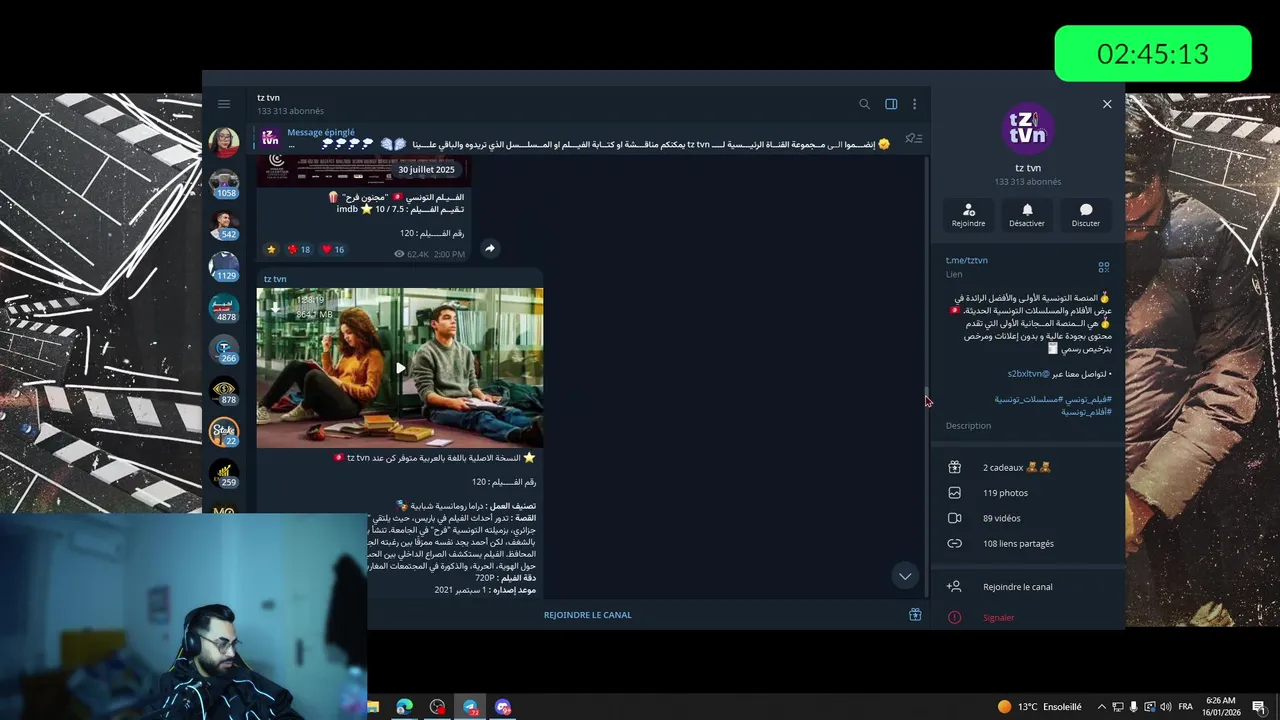The width and height of the screenshot is (1280, 720).
Task: Open the sidebar chat with 266 unread
Action: click(x=224, y=350)
